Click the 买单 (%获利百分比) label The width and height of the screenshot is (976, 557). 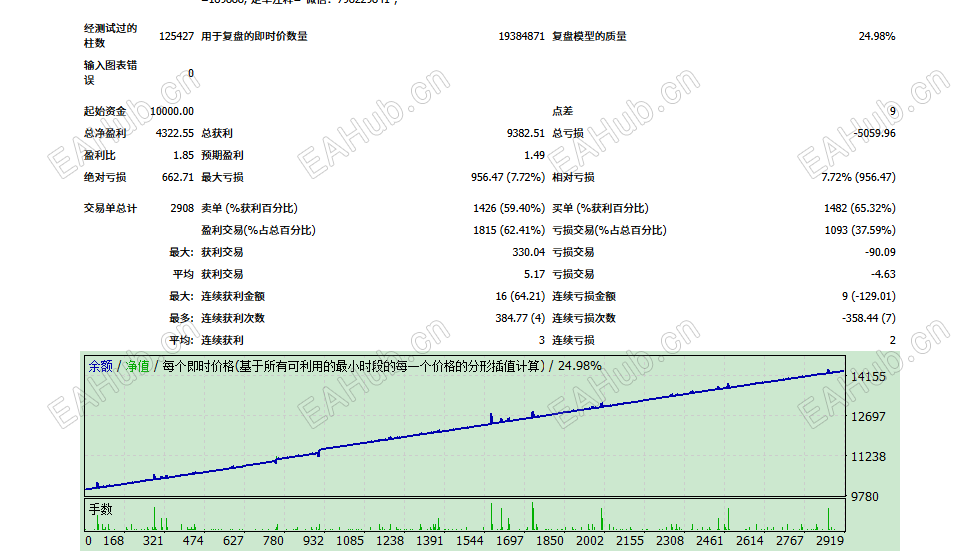(600, 208)
